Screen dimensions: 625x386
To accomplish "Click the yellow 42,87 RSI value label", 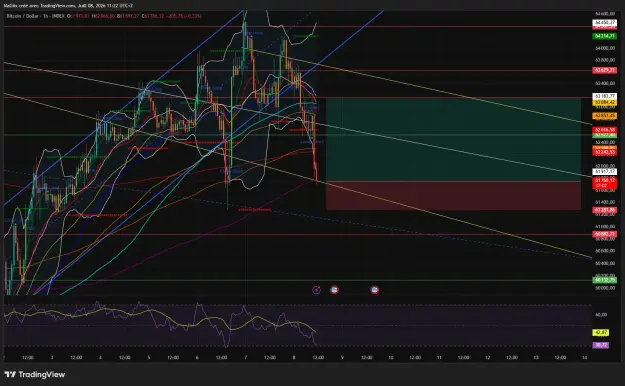I will (601, 333).
